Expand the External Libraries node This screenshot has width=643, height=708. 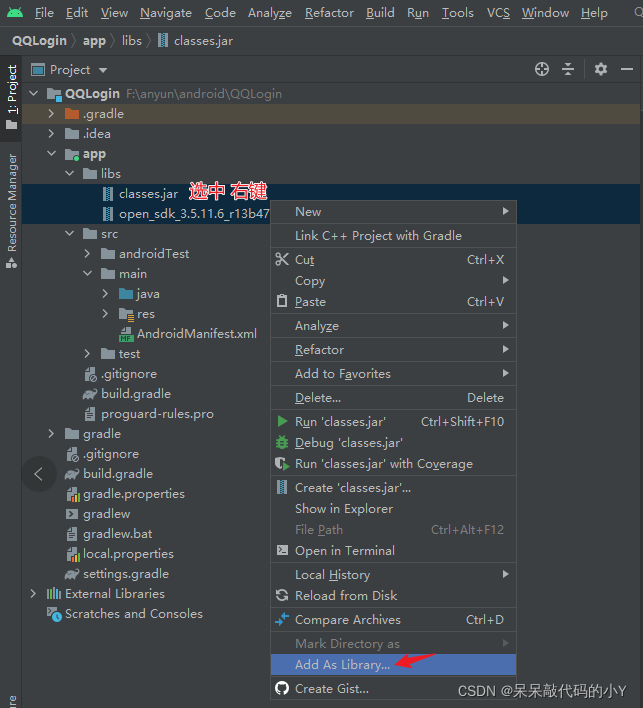[33, 593]
